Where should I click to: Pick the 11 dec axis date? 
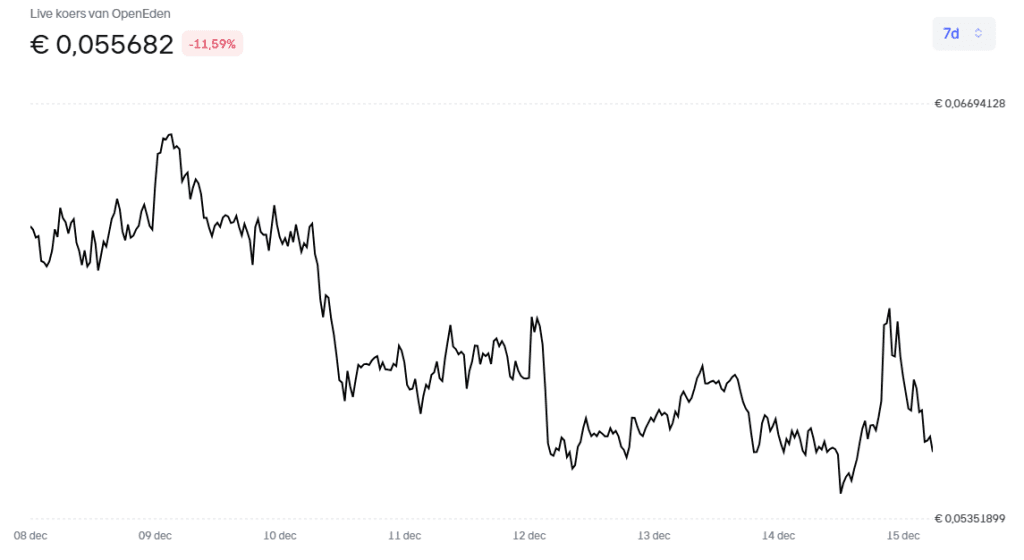tap(404, 536)
